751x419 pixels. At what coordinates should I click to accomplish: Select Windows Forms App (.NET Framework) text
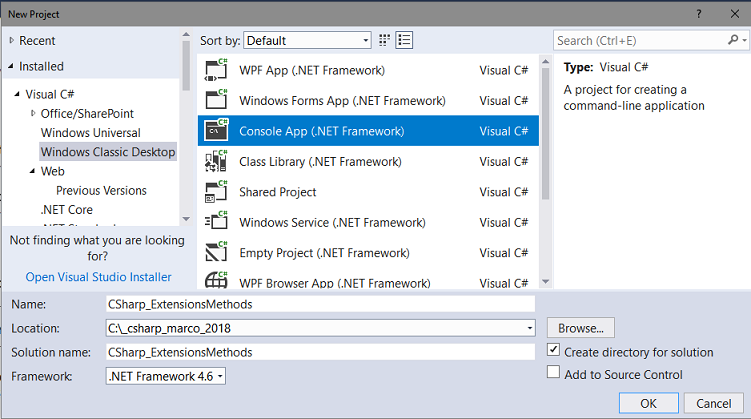tap(342, 101)
